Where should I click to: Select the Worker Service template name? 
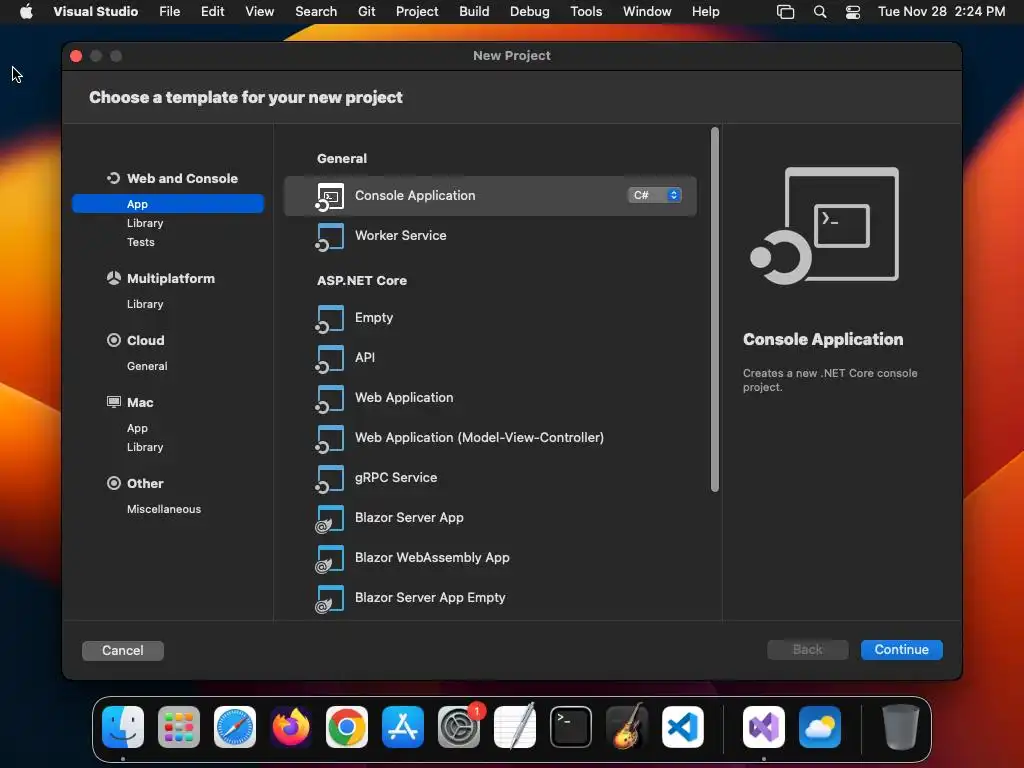tap(400, 235)
